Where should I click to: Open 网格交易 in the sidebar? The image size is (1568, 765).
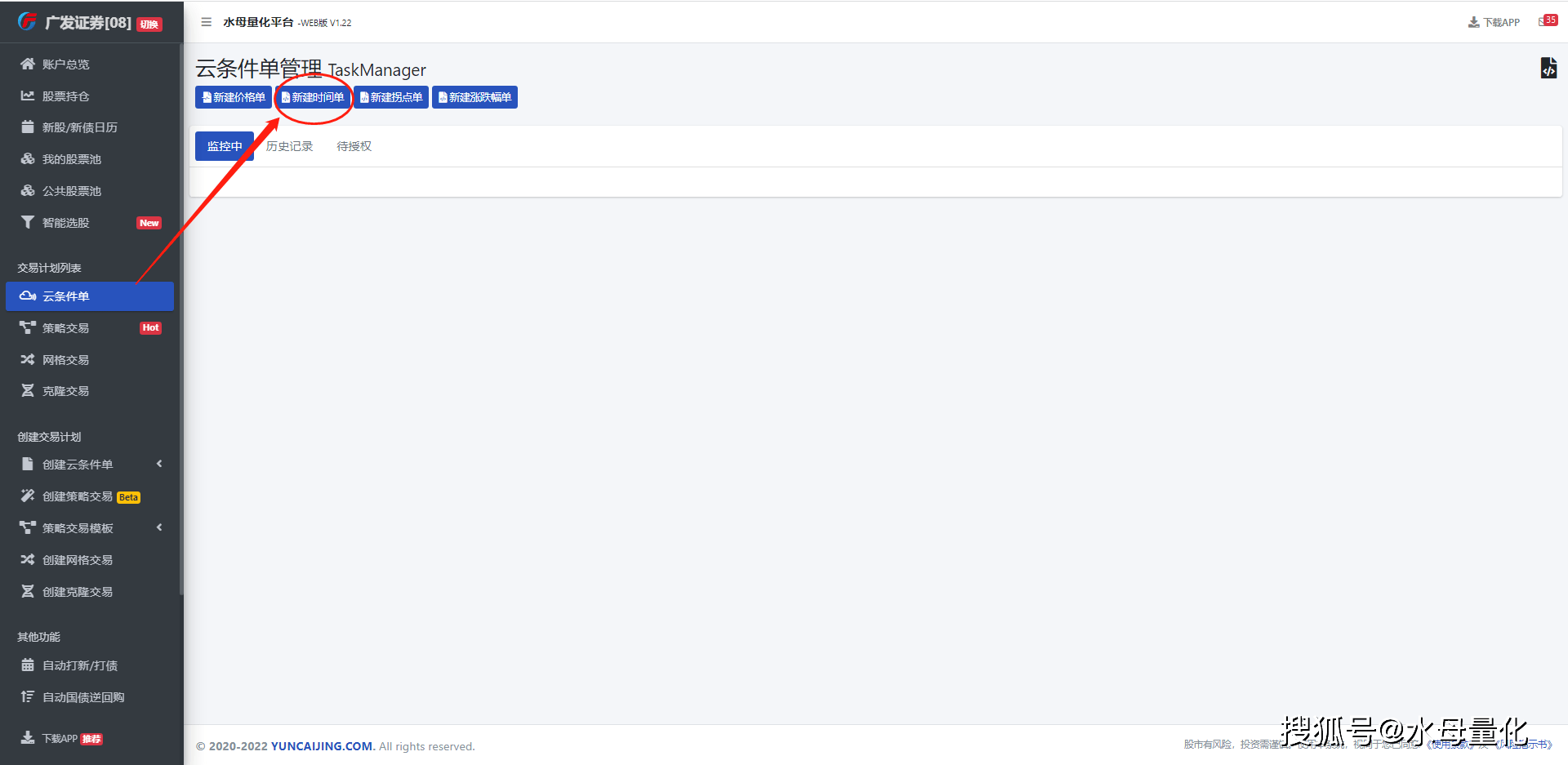[x=65, y=360]
